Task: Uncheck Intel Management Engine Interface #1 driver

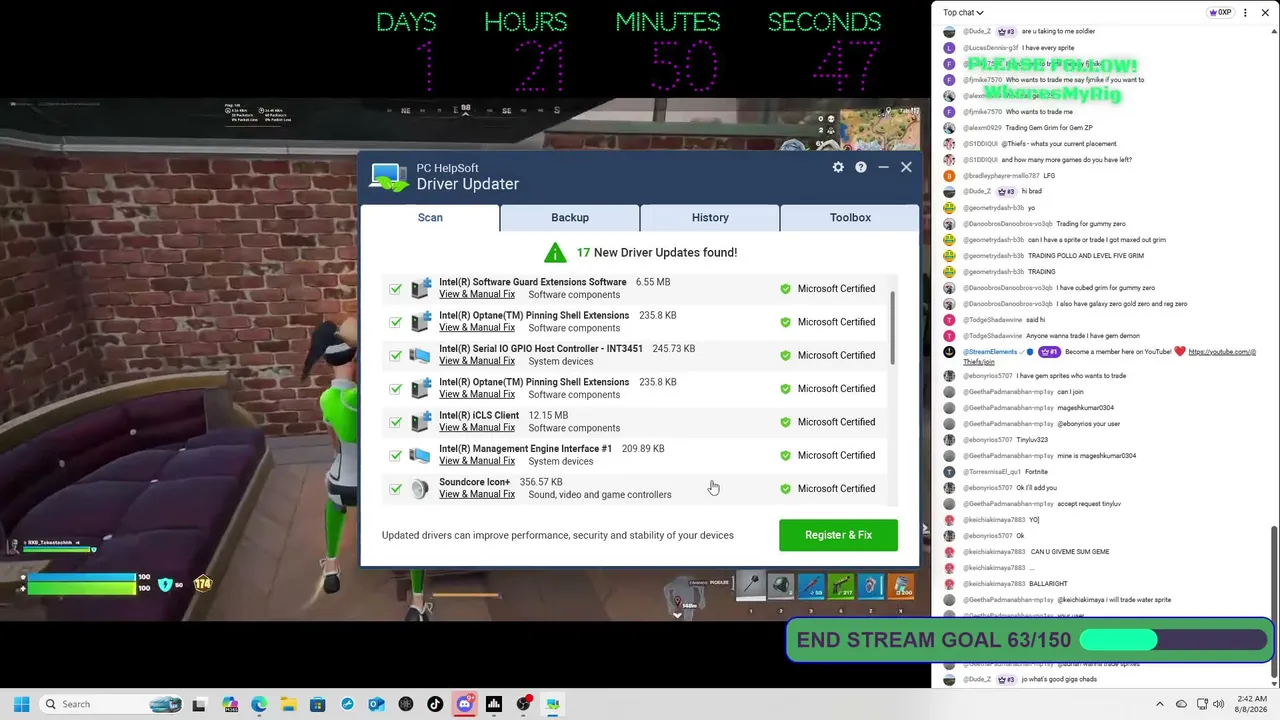Action: pos(396,455)
